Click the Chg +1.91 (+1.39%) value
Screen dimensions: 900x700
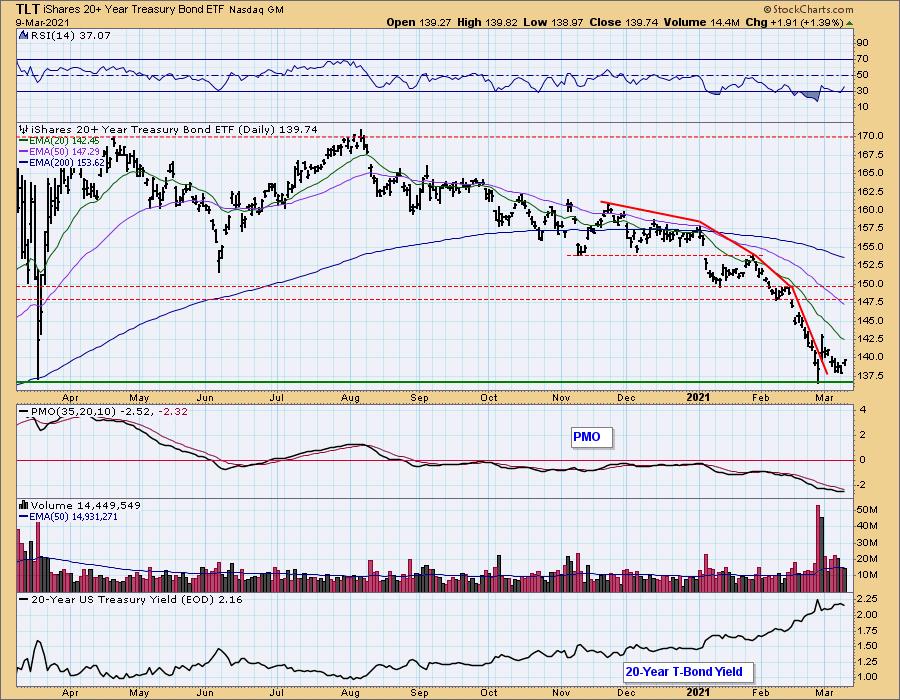pos(794,22)
